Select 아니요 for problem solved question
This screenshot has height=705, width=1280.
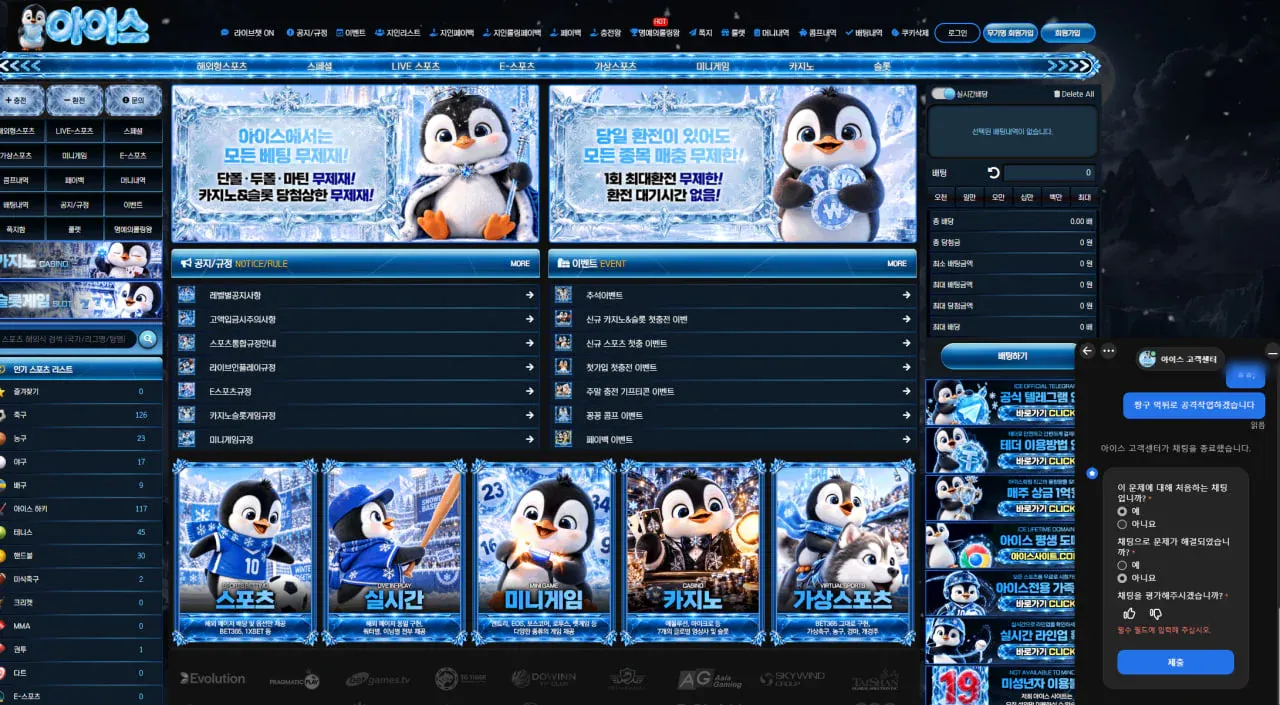click(x=1122, y=578)
